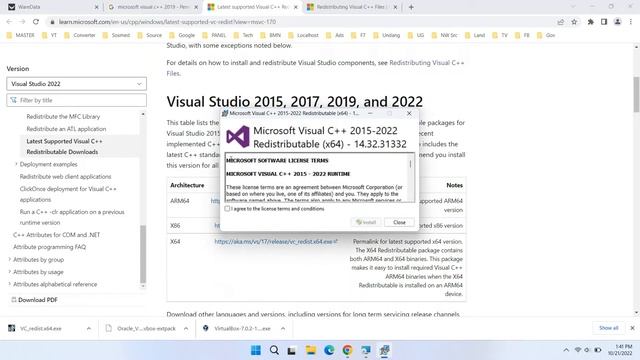Bookmark this page with the star icon
Image resolution: width=640 pixels, height=360 pixels.
[574, 22]
